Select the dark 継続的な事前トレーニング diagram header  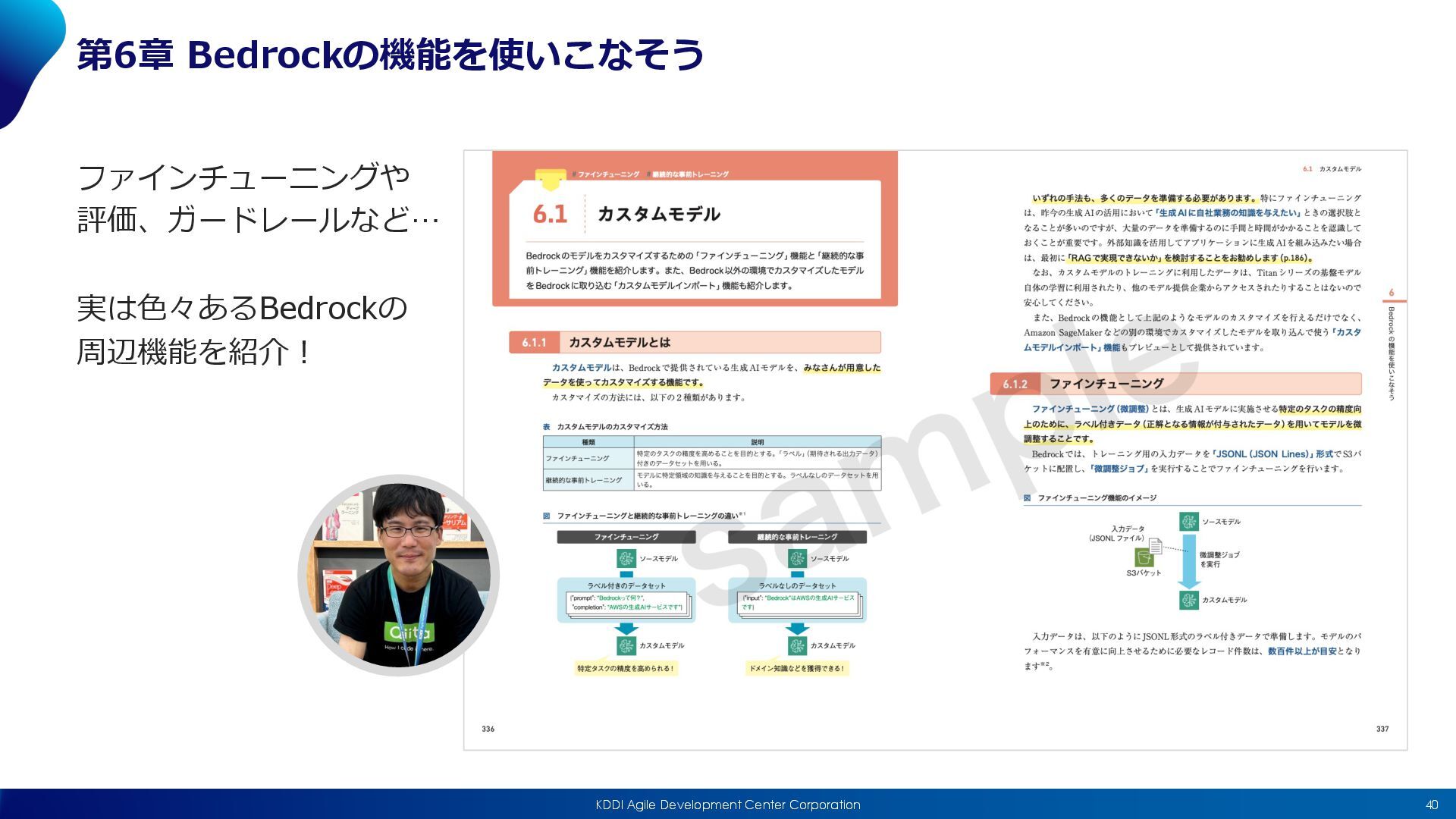click(797, 537)
